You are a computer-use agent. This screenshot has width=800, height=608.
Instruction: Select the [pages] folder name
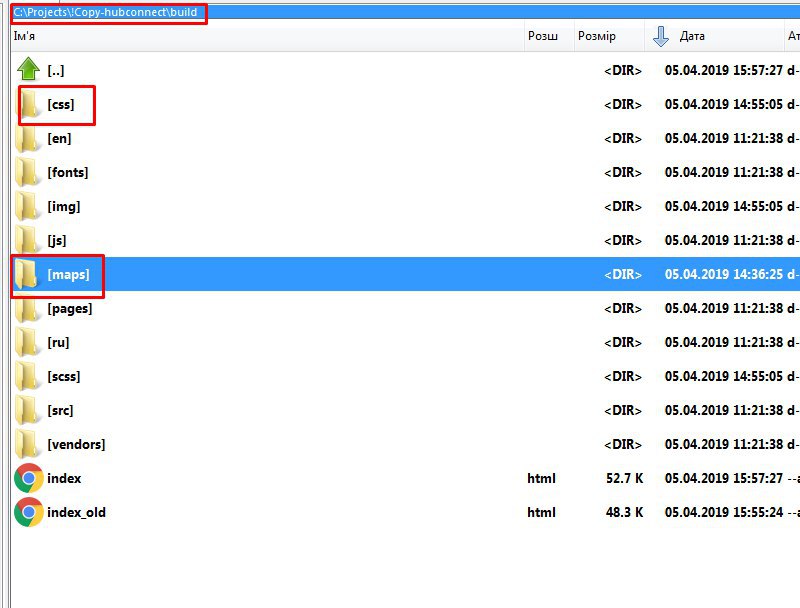[70, 309]
